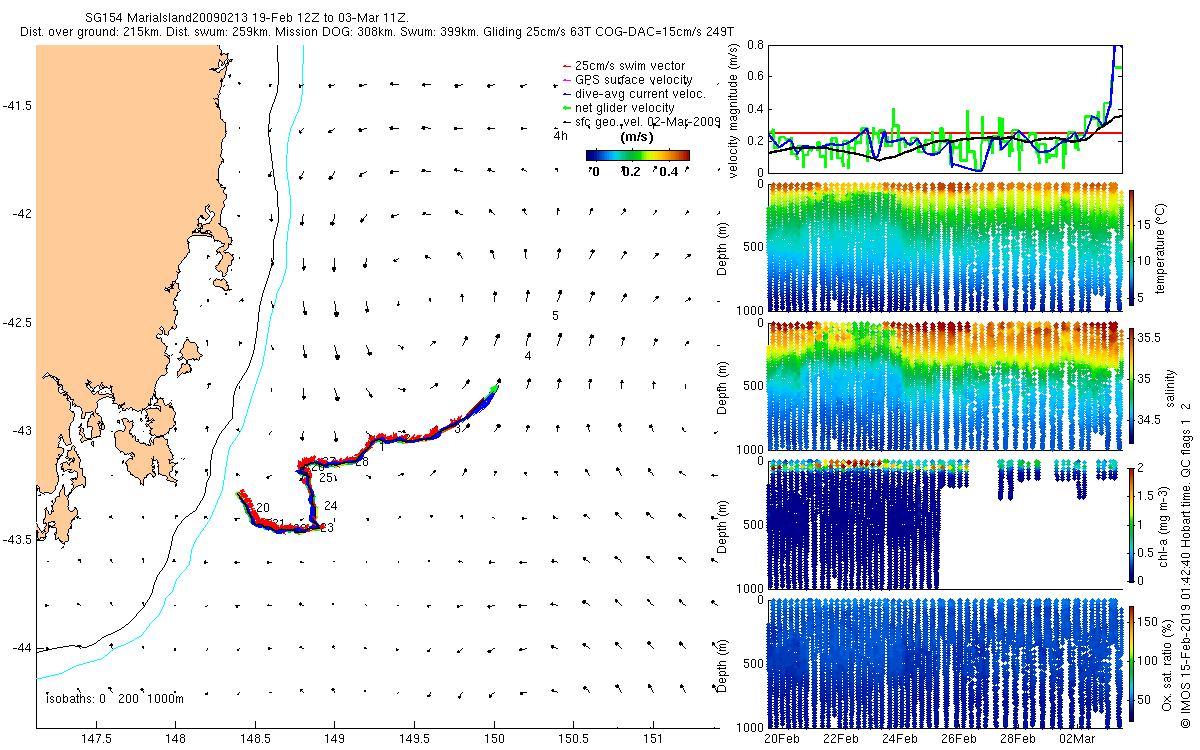Image resolution: width=1200 pixels, height=750 pixels.
Task: Click longitude tick label '148.5'
Action: 254,738
